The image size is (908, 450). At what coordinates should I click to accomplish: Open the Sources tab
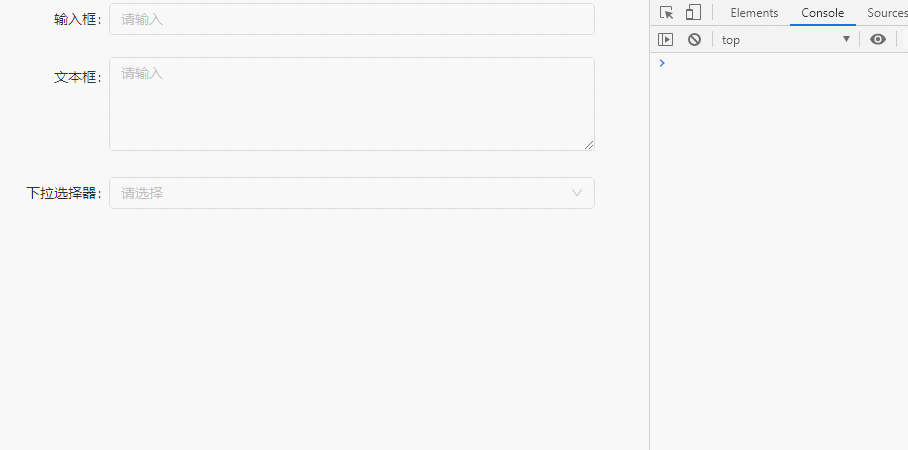[x=887, y=13]
